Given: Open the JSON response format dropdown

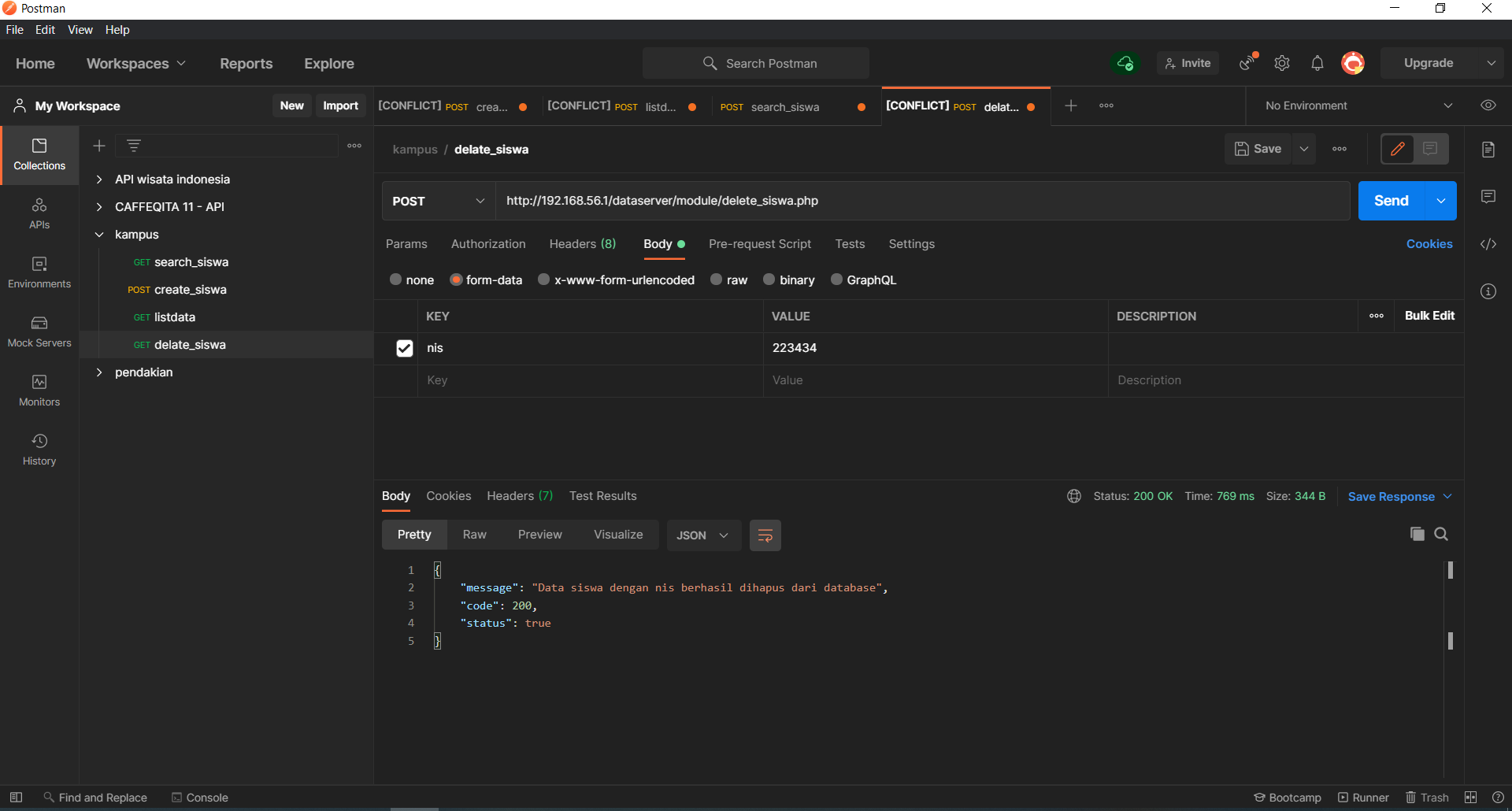Looking at the screenshot, I should (703, 535).
